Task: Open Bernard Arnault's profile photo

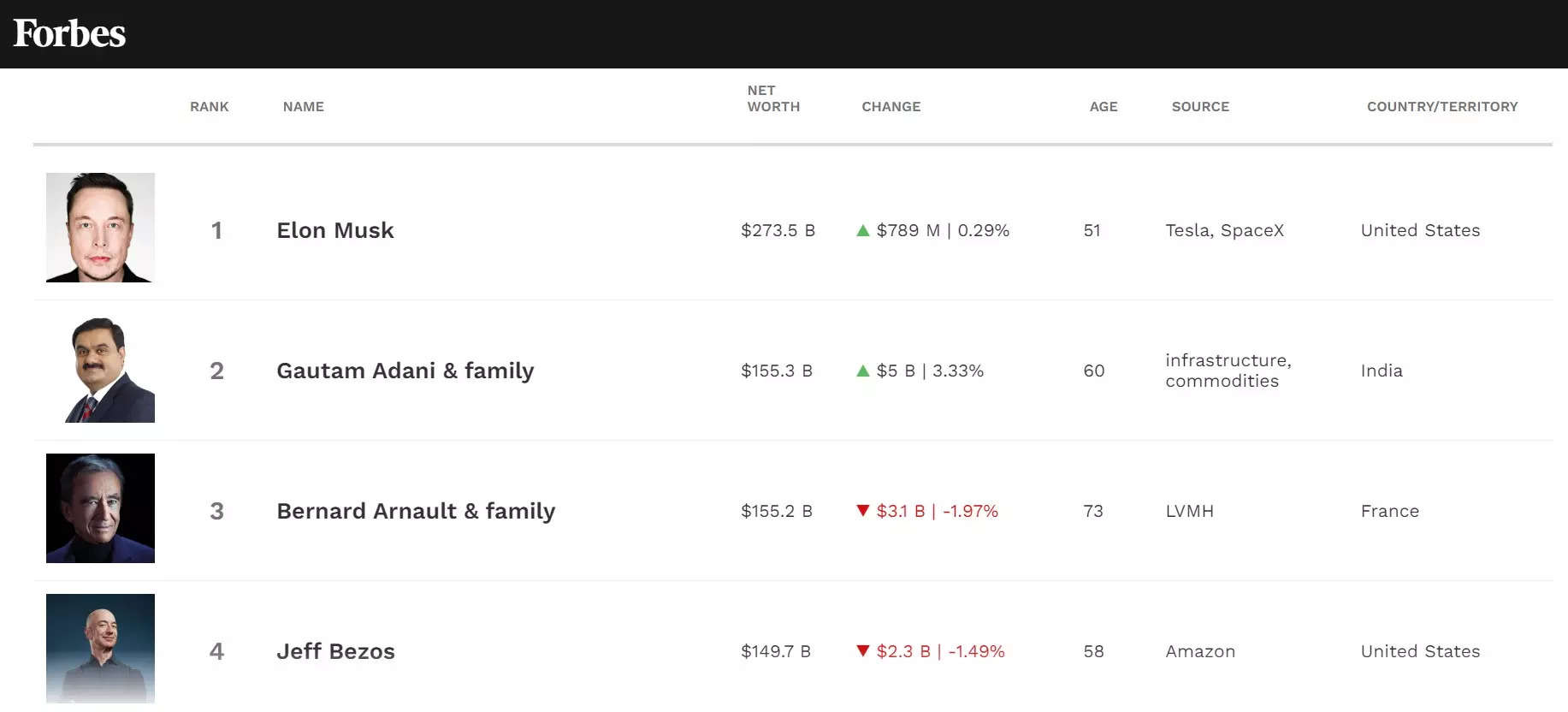Action: point(100,508)
